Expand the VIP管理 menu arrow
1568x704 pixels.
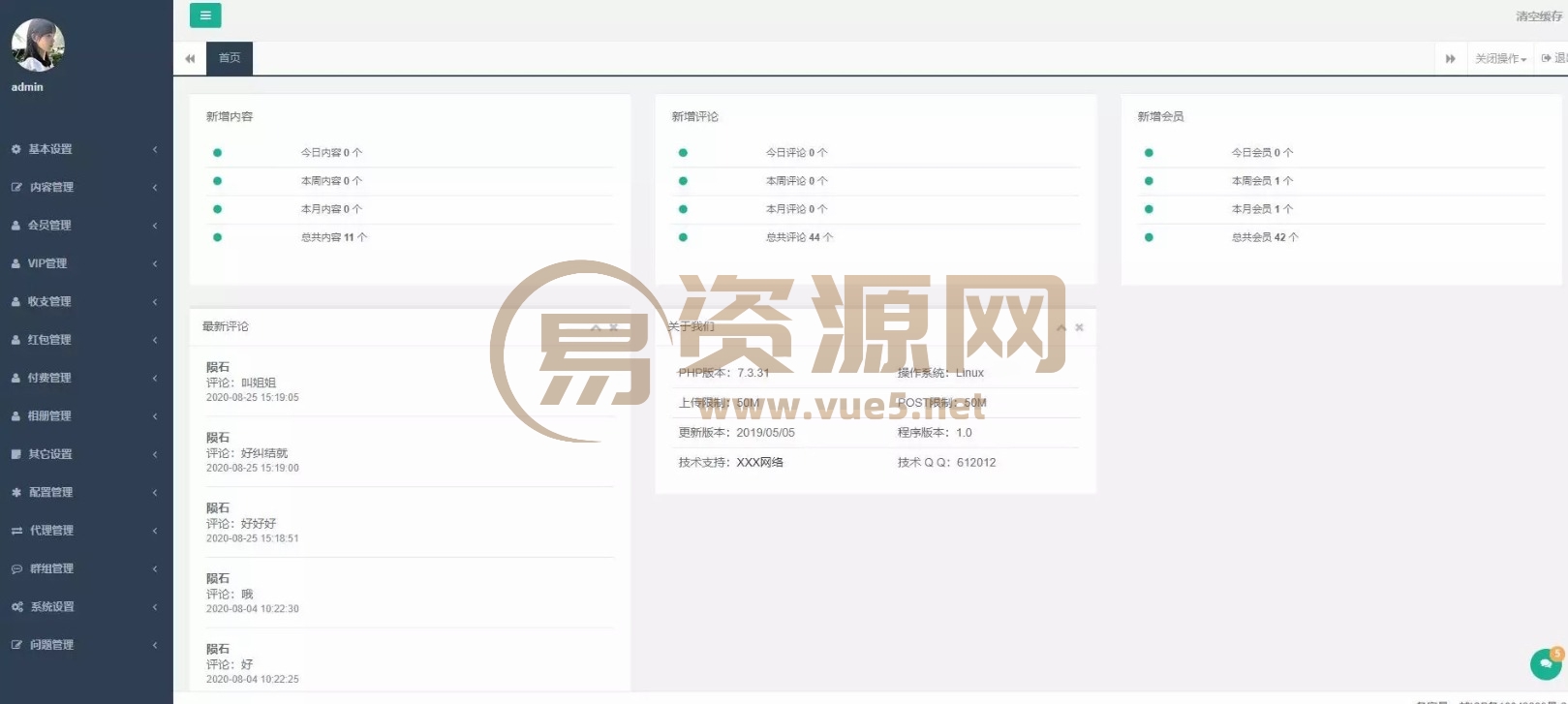coord(155,263)
